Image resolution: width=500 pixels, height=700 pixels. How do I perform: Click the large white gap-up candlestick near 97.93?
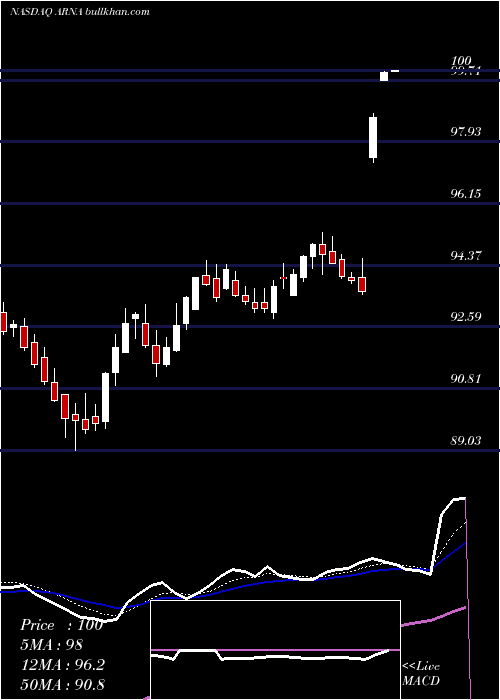click(x=373, y=138)
